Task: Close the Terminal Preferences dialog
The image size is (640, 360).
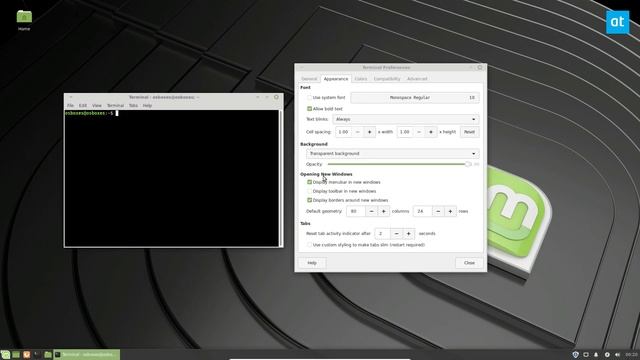Action: pos(469,263)
